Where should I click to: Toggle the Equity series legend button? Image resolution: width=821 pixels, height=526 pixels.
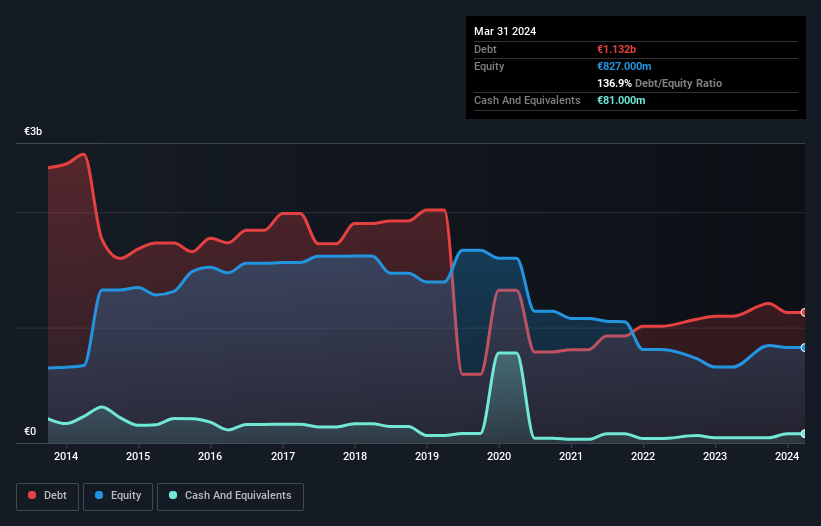[118, 496]
